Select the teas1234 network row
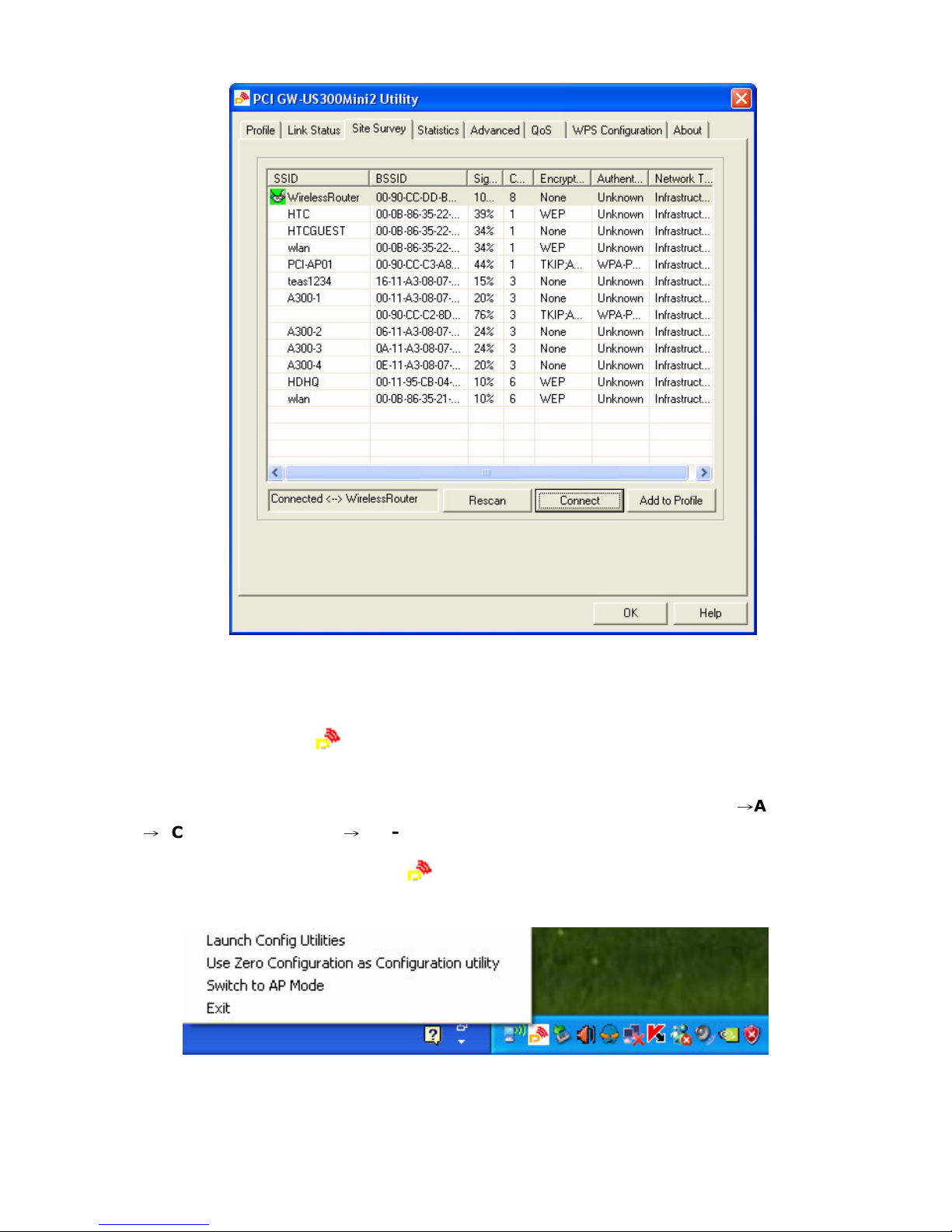The height and width of the screenshot is (1232, 952). tap(490, 281)
